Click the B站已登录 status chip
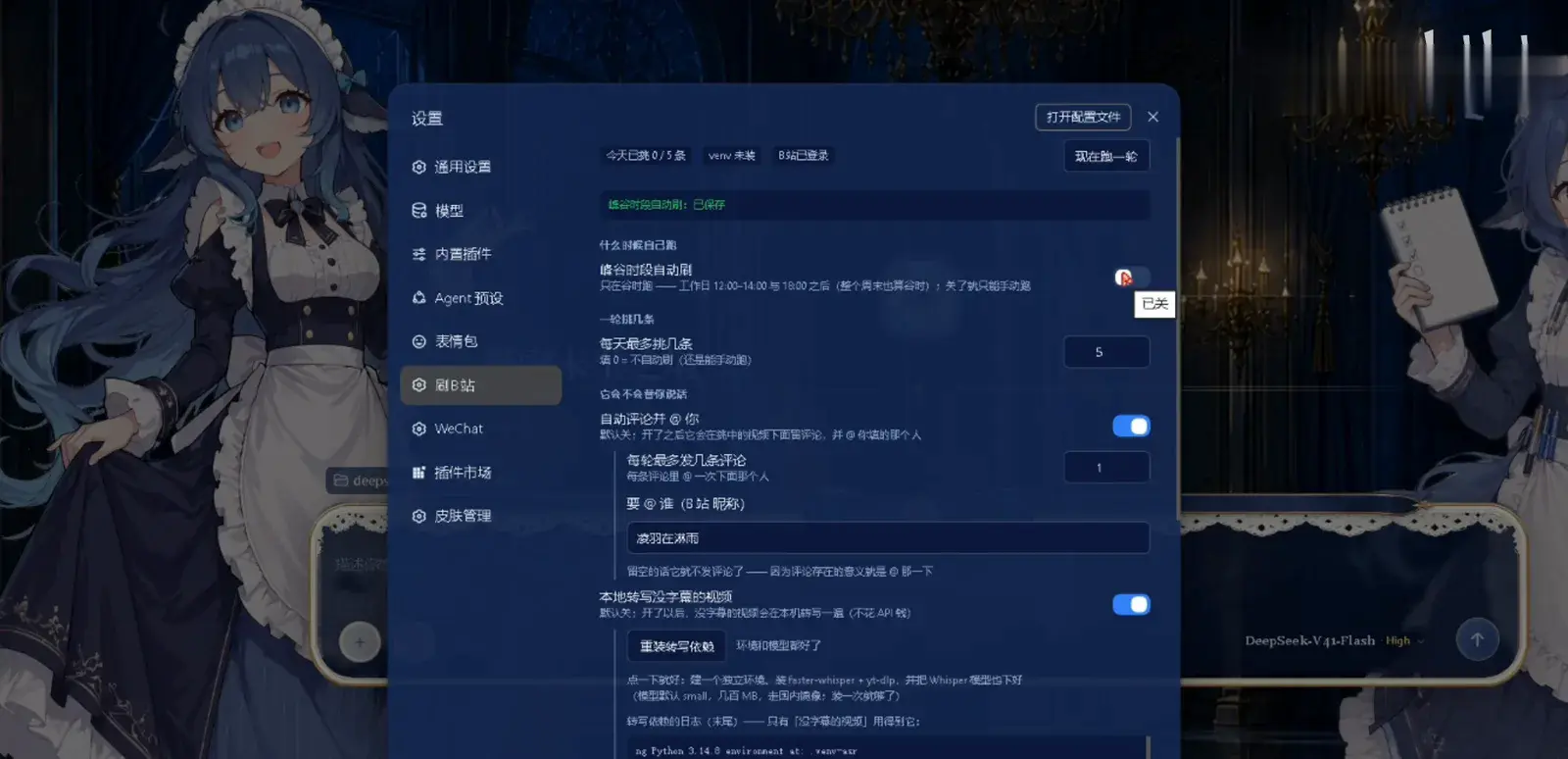Viewport: 1568px width, 759px height. click(x=804, y=156)
